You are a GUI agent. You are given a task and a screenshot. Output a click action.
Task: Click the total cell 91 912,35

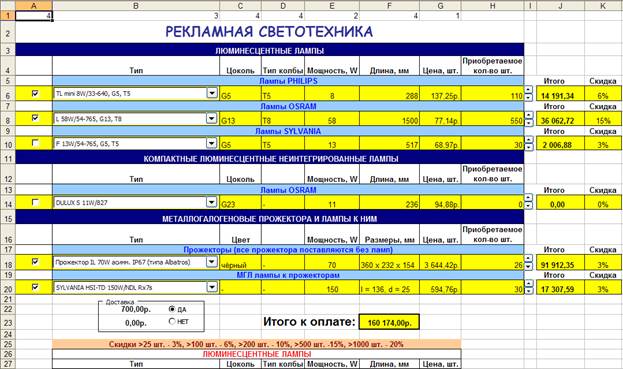[560, 263]
